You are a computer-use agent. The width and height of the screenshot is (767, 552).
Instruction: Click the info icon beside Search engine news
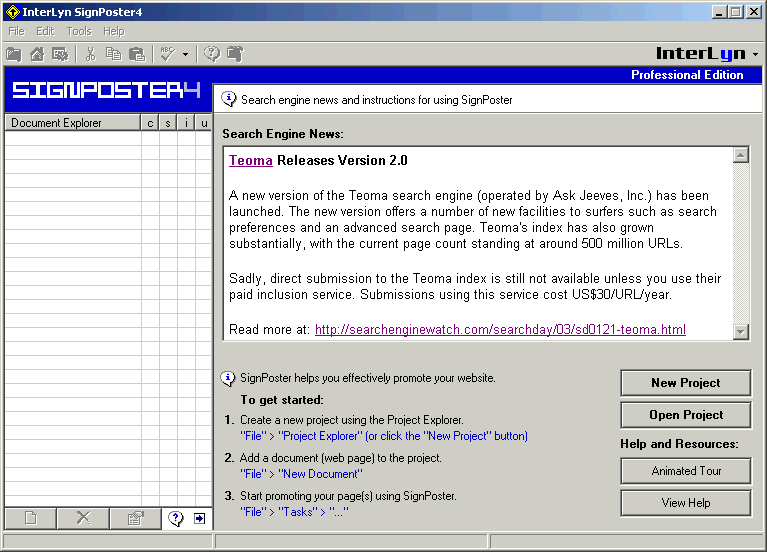coord(228,99)
